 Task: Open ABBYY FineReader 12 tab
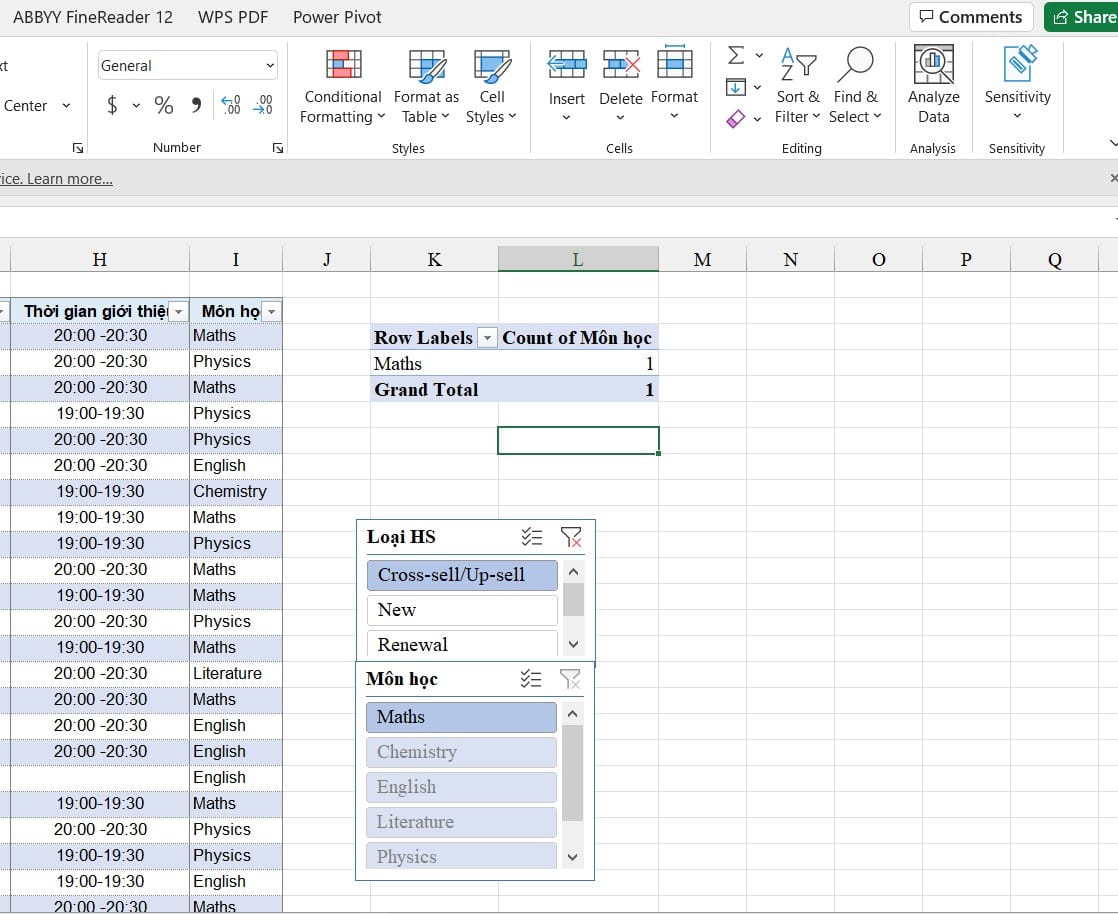point(93,17)
